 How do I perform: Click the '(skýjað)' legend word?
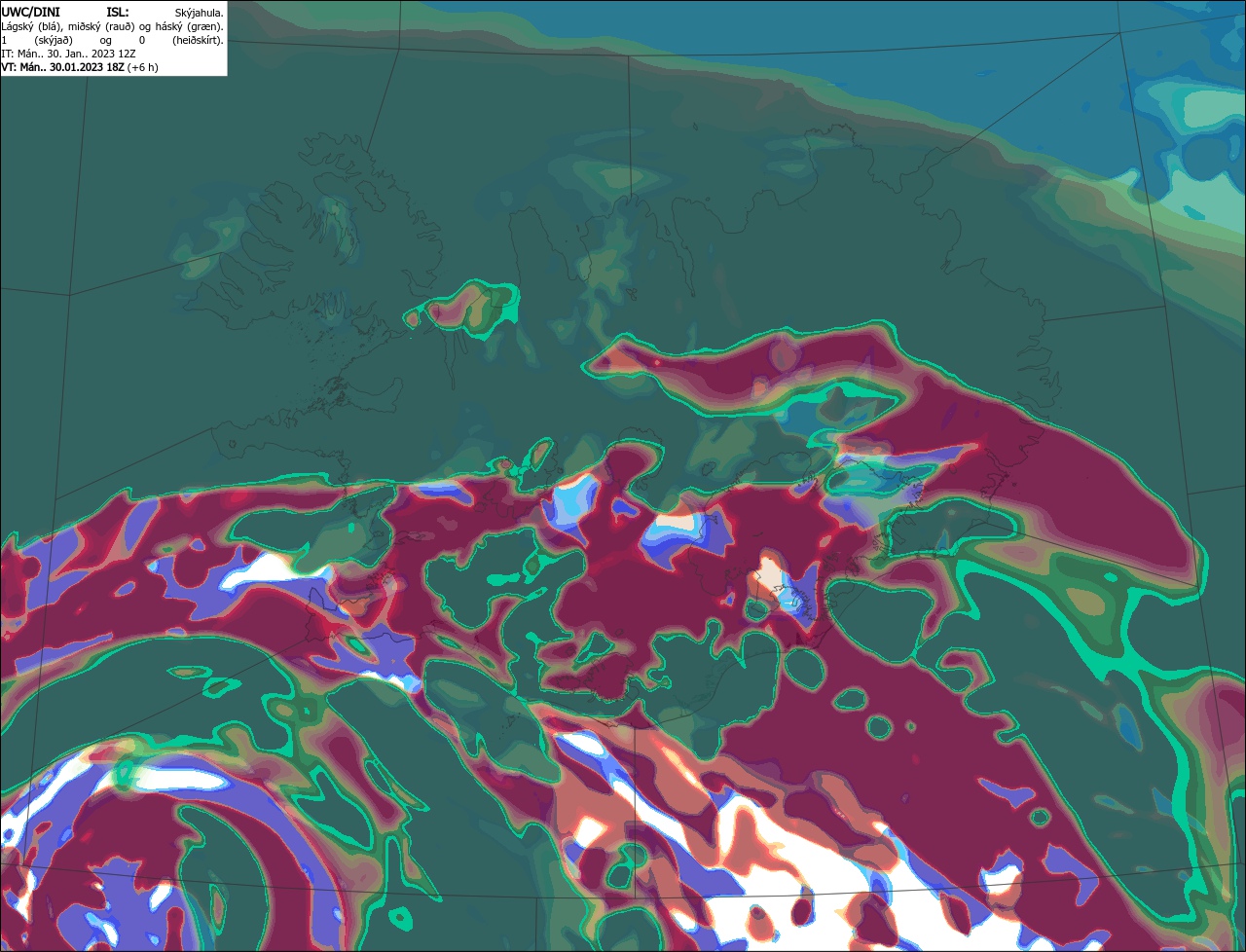coord(54,41)
